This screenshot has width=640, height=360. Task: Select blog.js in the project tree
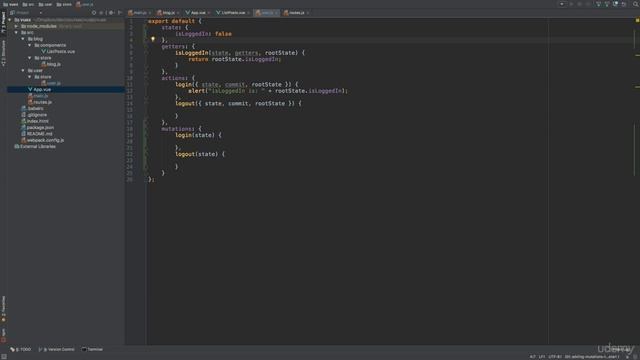(51, 64)
